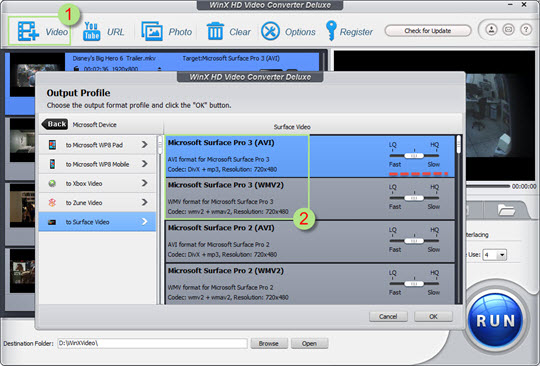The height and width of the screenshot is (366, 540).
Task: Select the to Surface Video category
Action: click(x=97, y=222)
